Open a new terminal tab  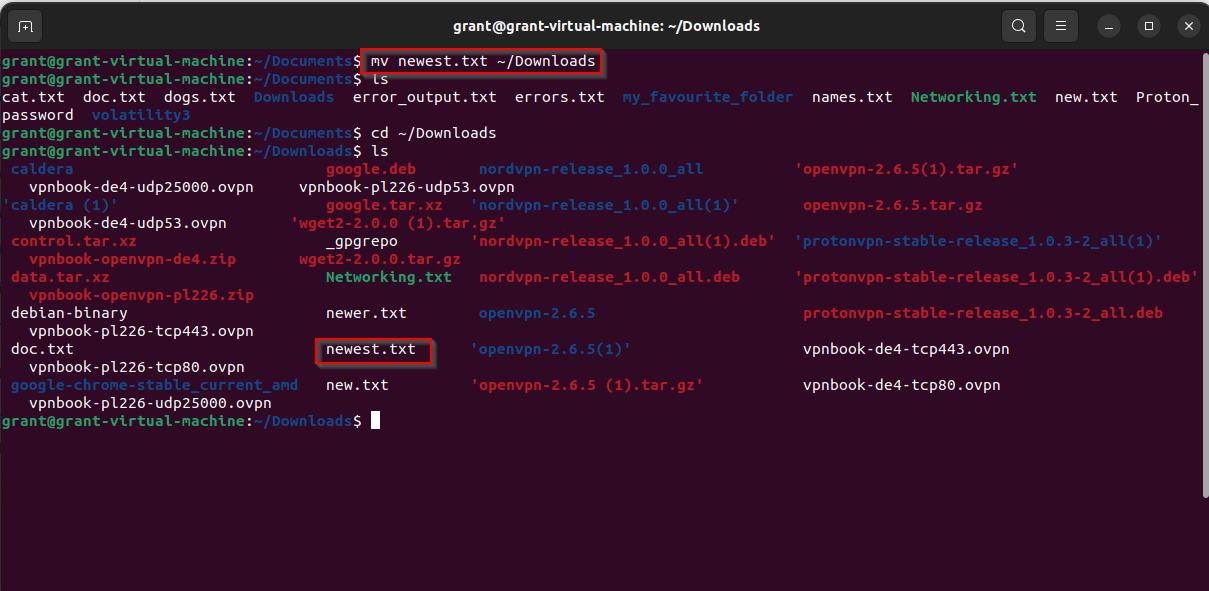coord(25,26)
